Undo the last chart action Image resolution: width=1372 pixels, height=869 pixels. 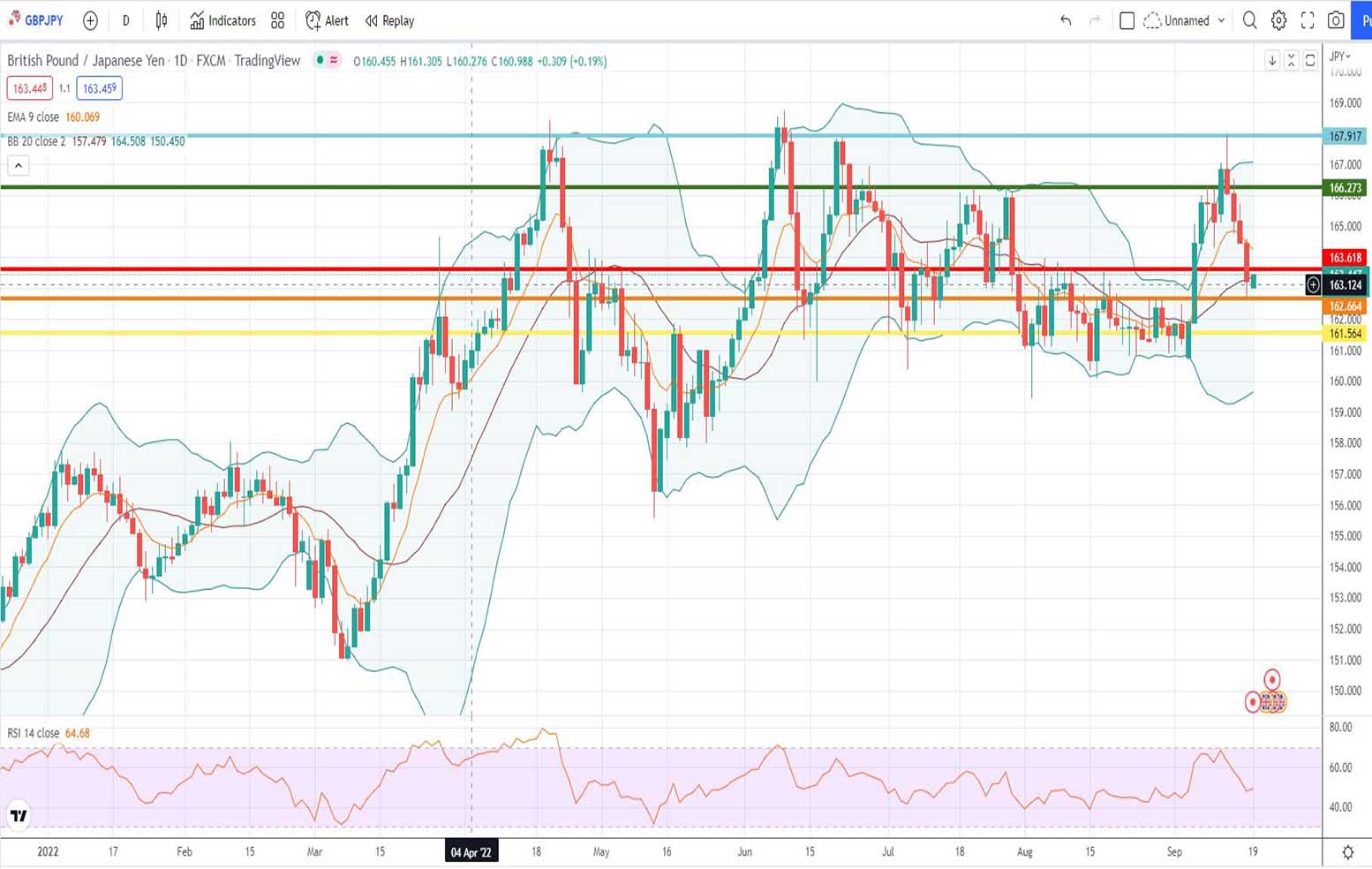(1066, 20)
